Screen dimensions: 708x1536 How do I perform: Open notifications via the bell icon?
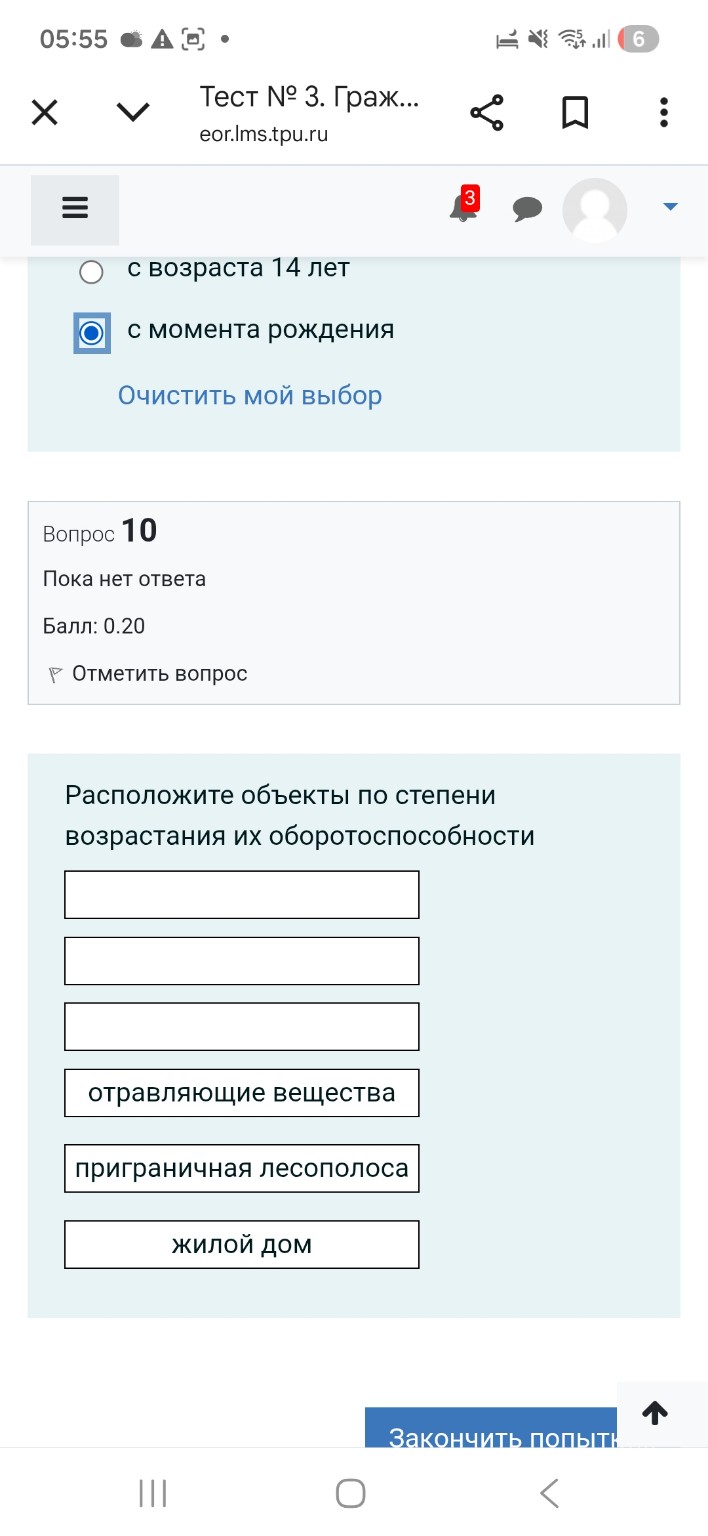(x=461, y=210)
